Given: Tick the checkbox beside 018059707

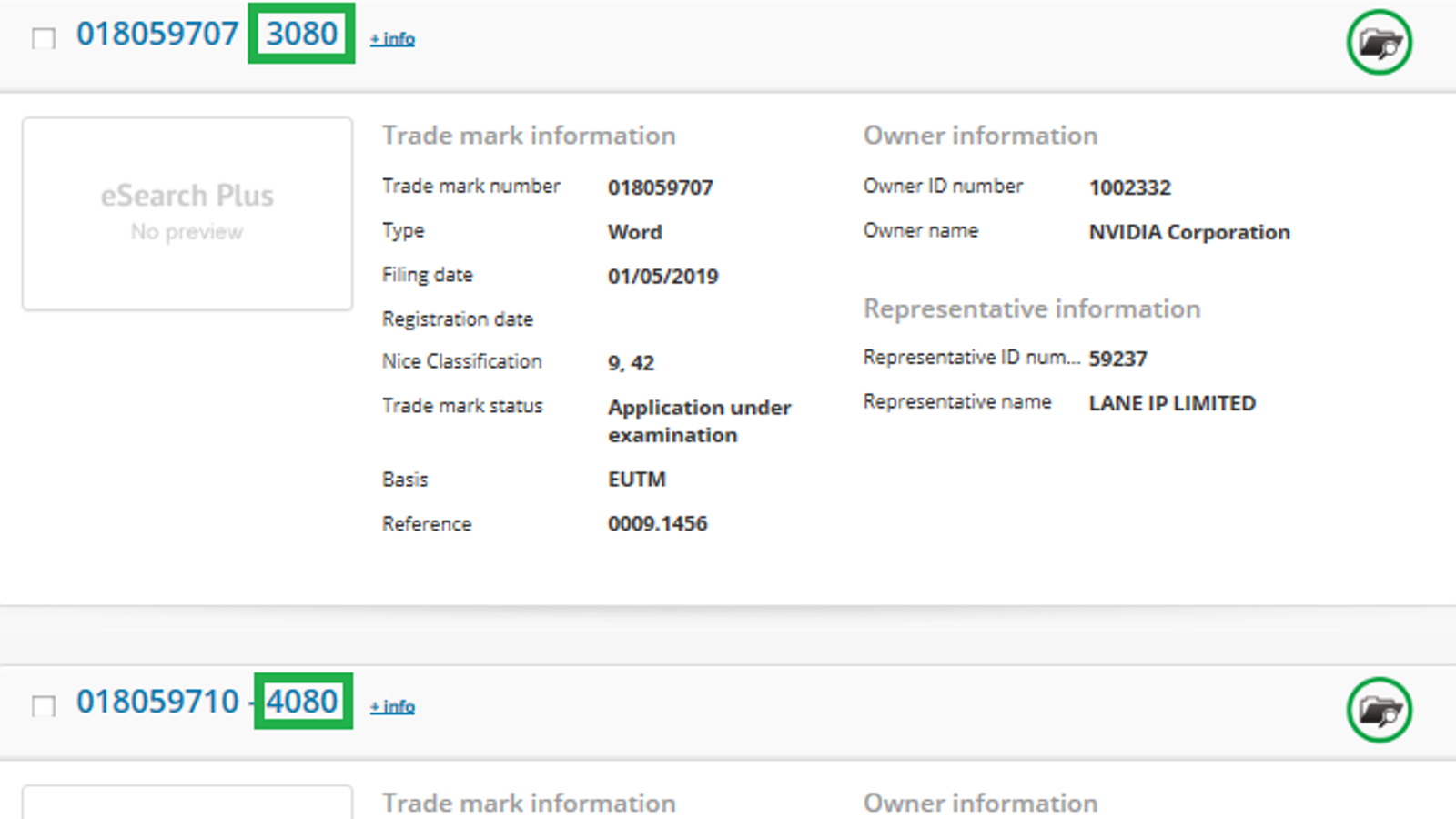Looking at the screenshot, I should (x=44, y=38).
